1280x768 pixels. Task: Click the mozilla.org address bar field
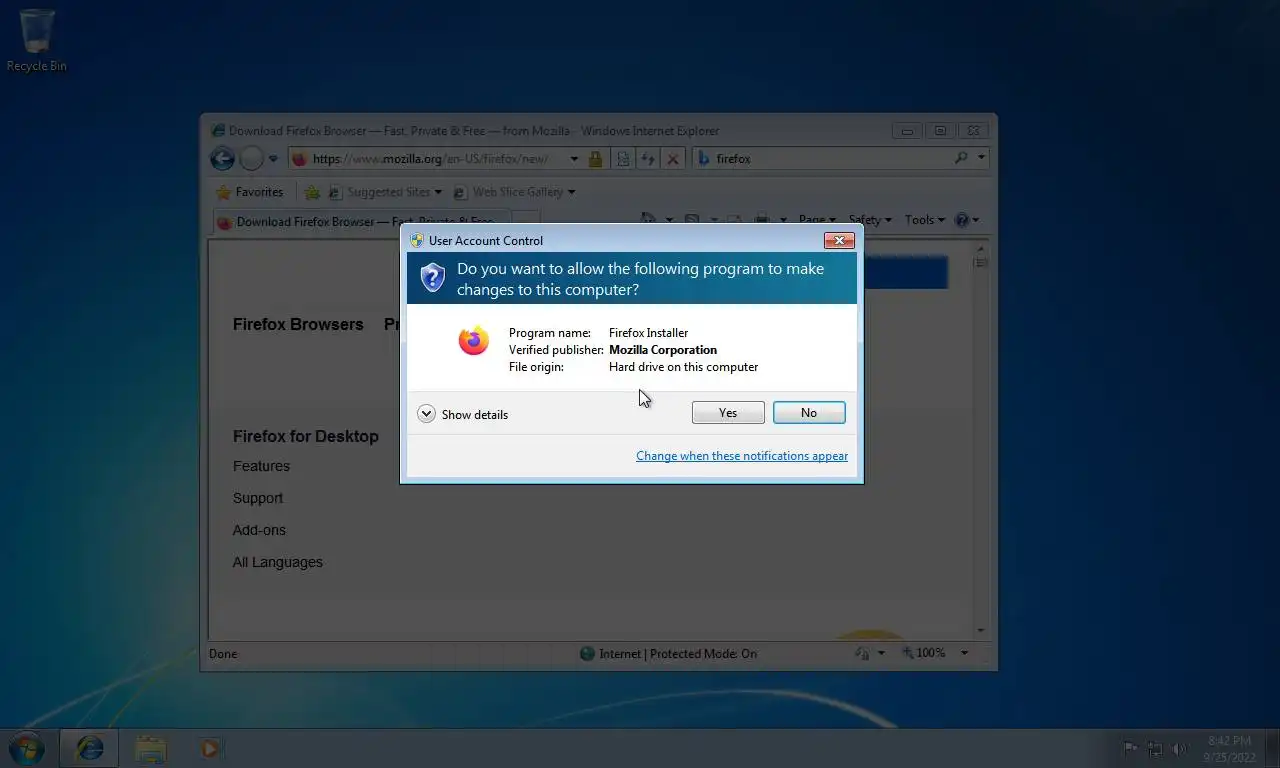[x=428, y=159]
